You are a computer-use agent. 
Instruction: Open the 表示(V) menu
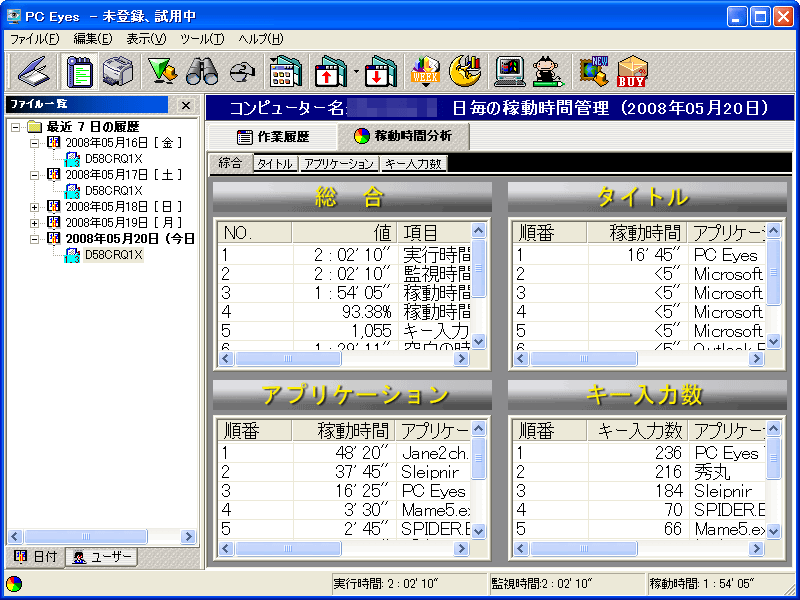coord(146,39)
